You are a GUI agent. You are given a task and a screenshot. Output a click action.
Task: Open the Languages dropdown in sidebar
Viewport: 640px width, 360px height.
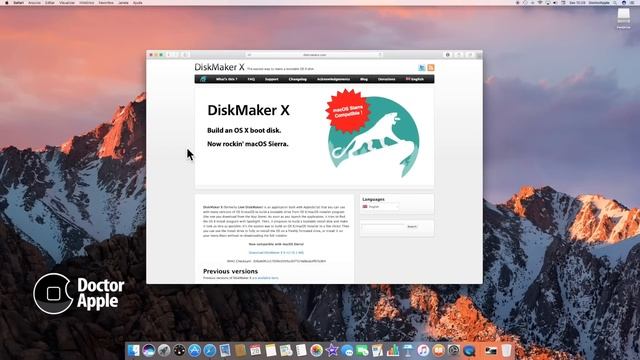click(x=380, y=207)
